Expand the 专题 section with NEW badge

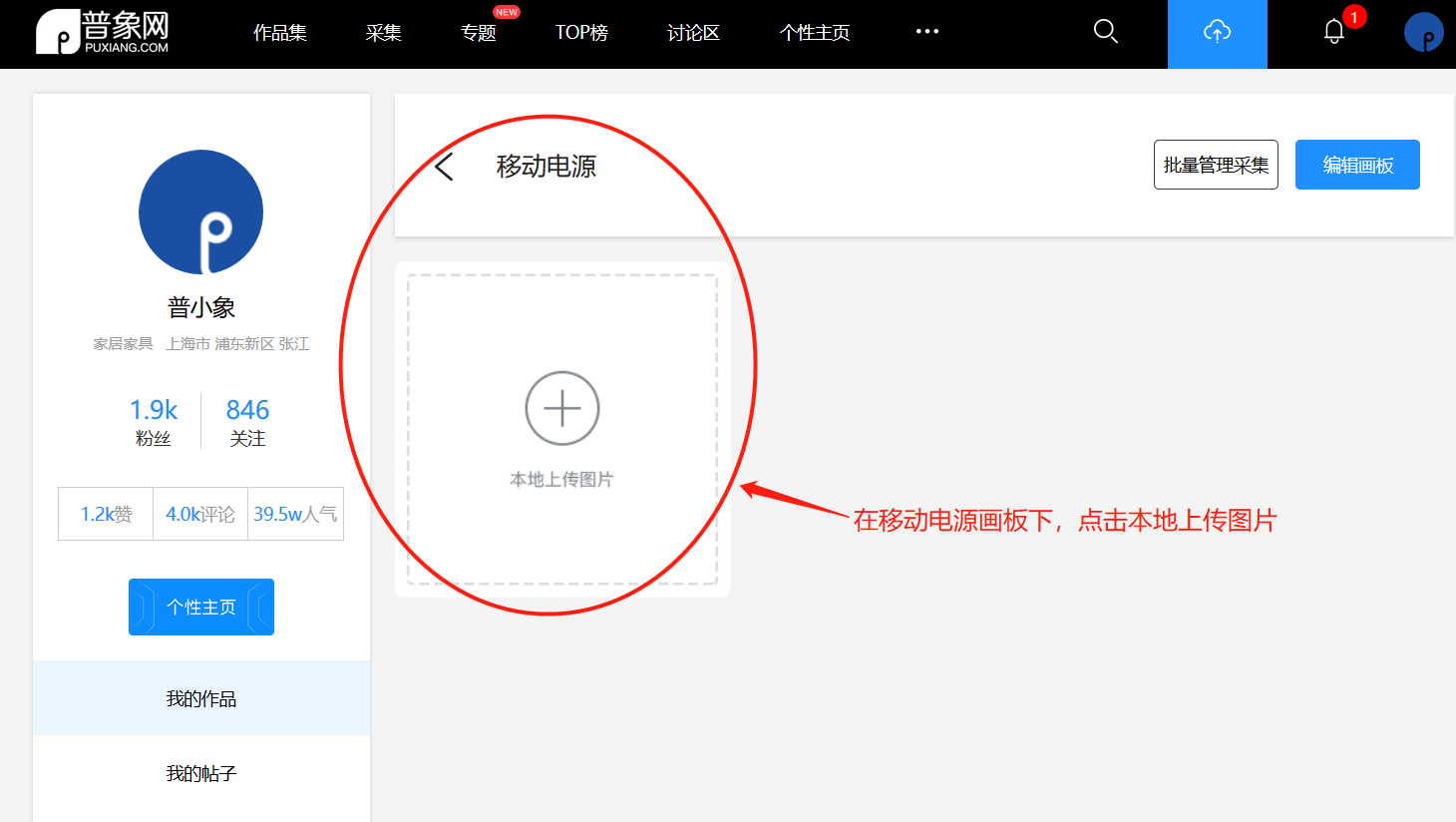click(479, 31)
